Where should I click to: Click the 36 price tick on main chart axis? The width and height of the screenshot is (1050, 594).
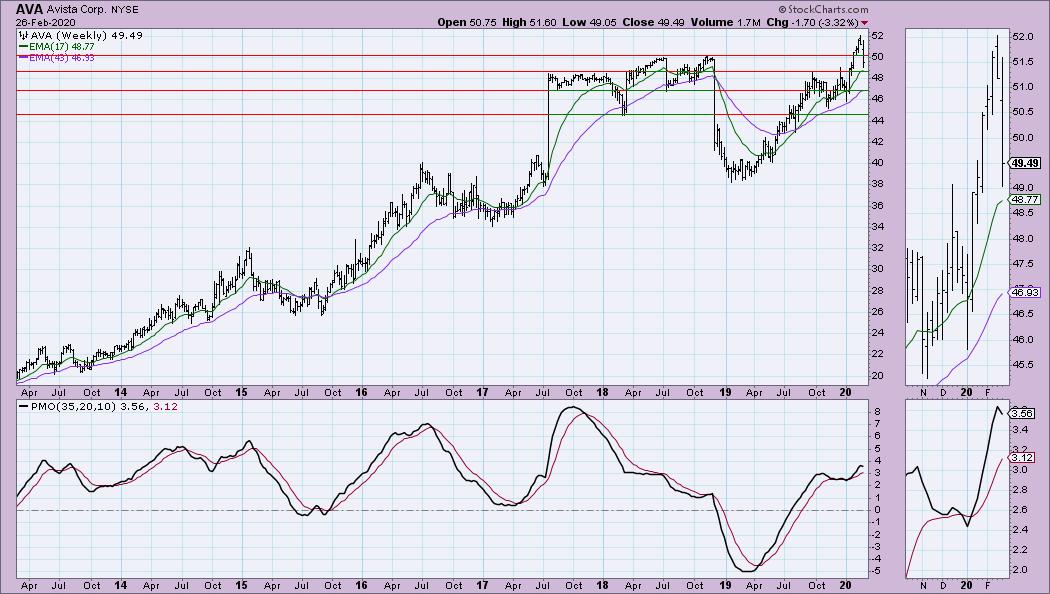(x=877, y=206)
